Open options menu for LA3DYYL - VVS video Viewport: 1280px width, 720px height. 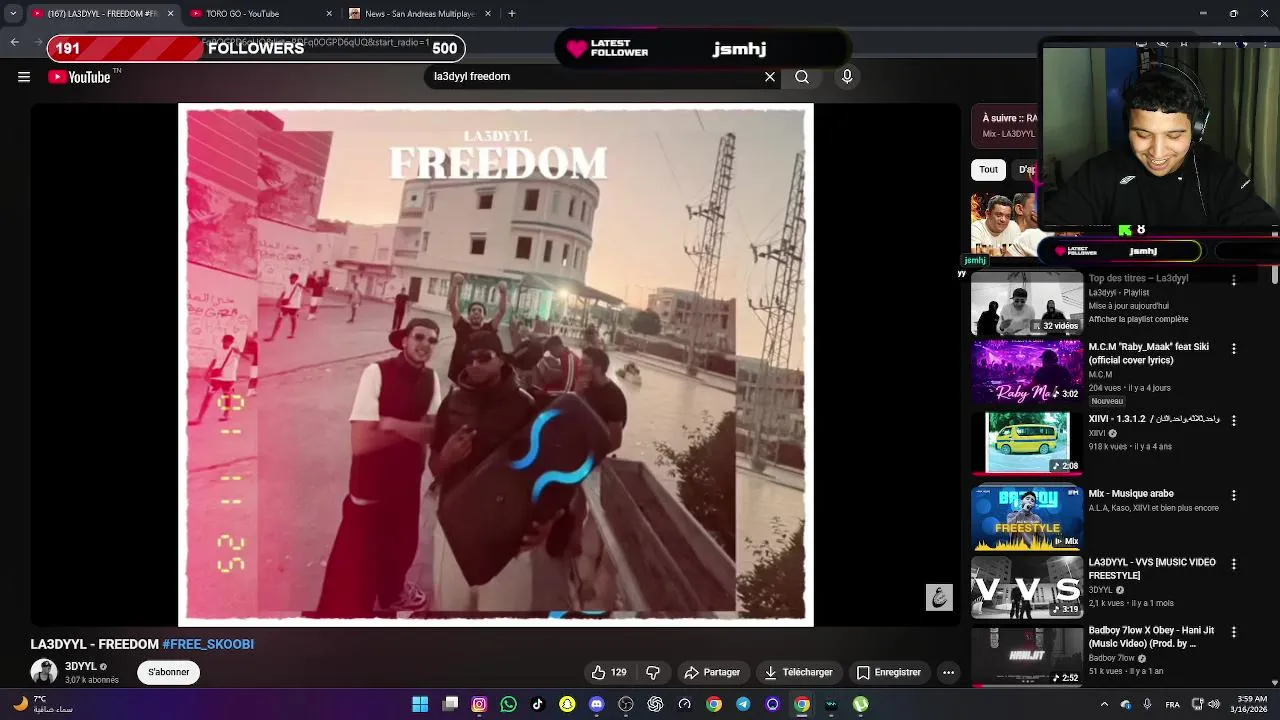(x=1233, y=564)
